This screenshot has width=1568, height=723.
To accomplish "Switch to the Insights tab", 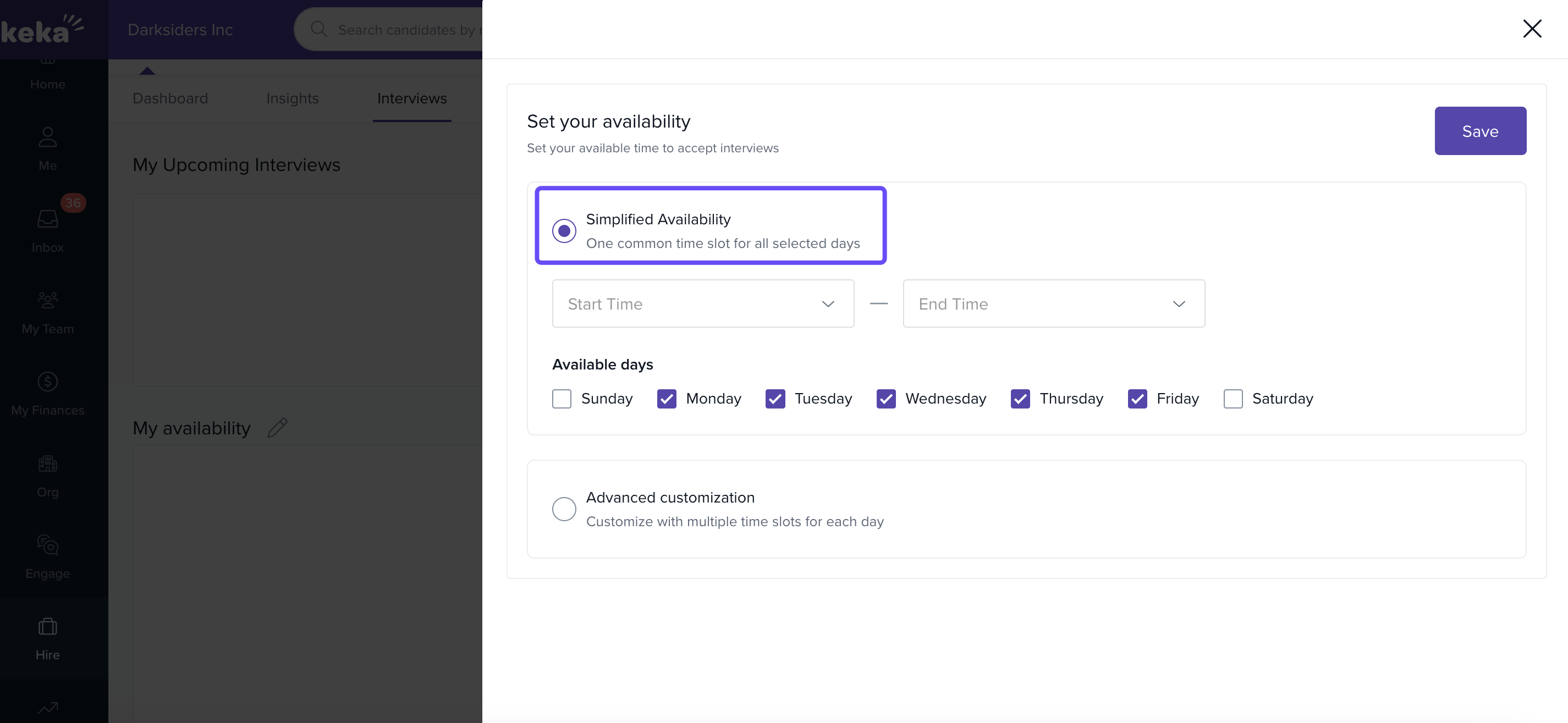I will (x=292, y=98).
